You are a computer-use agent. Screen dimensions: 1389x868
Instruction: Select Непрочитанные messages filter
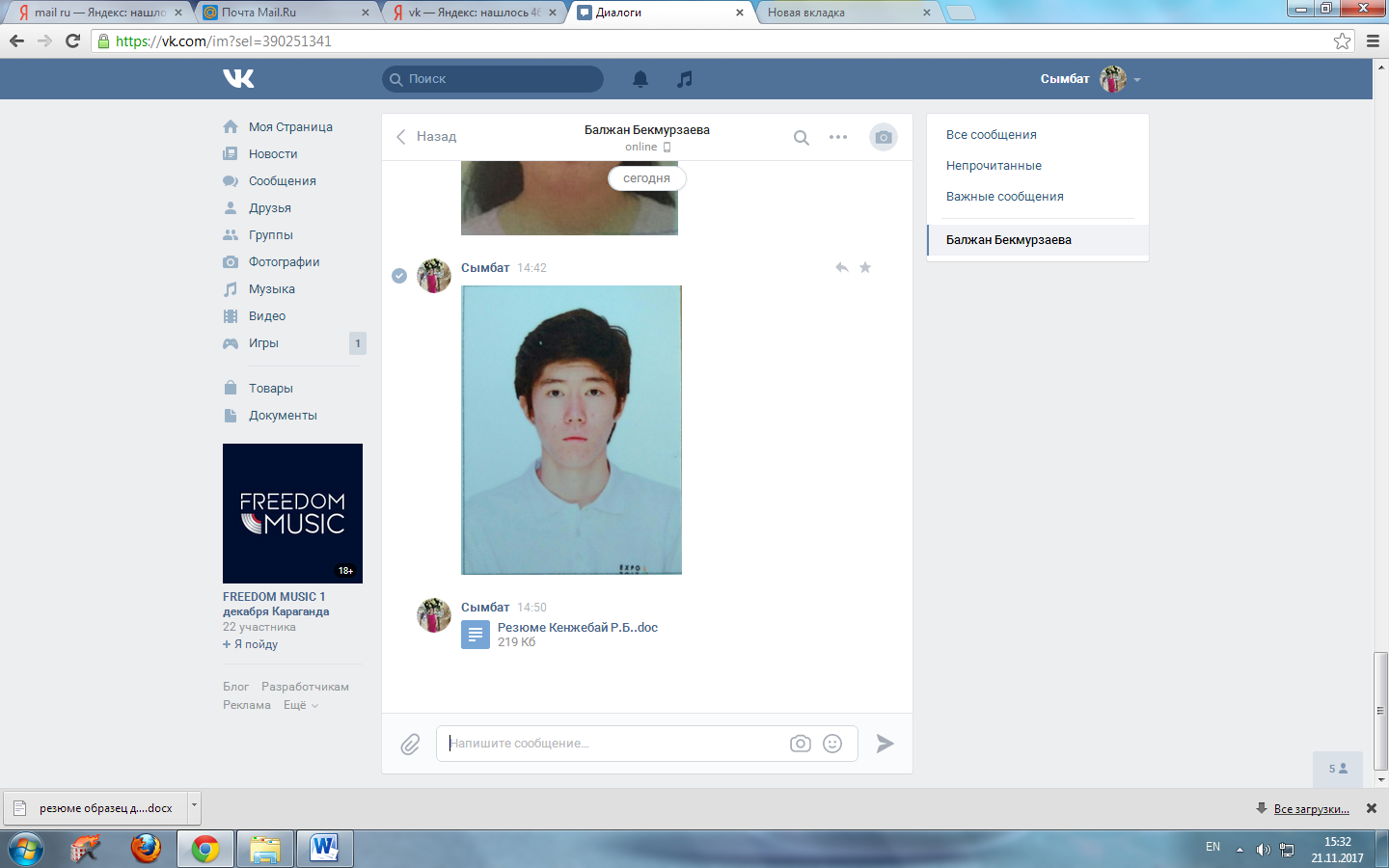point(994,166)
